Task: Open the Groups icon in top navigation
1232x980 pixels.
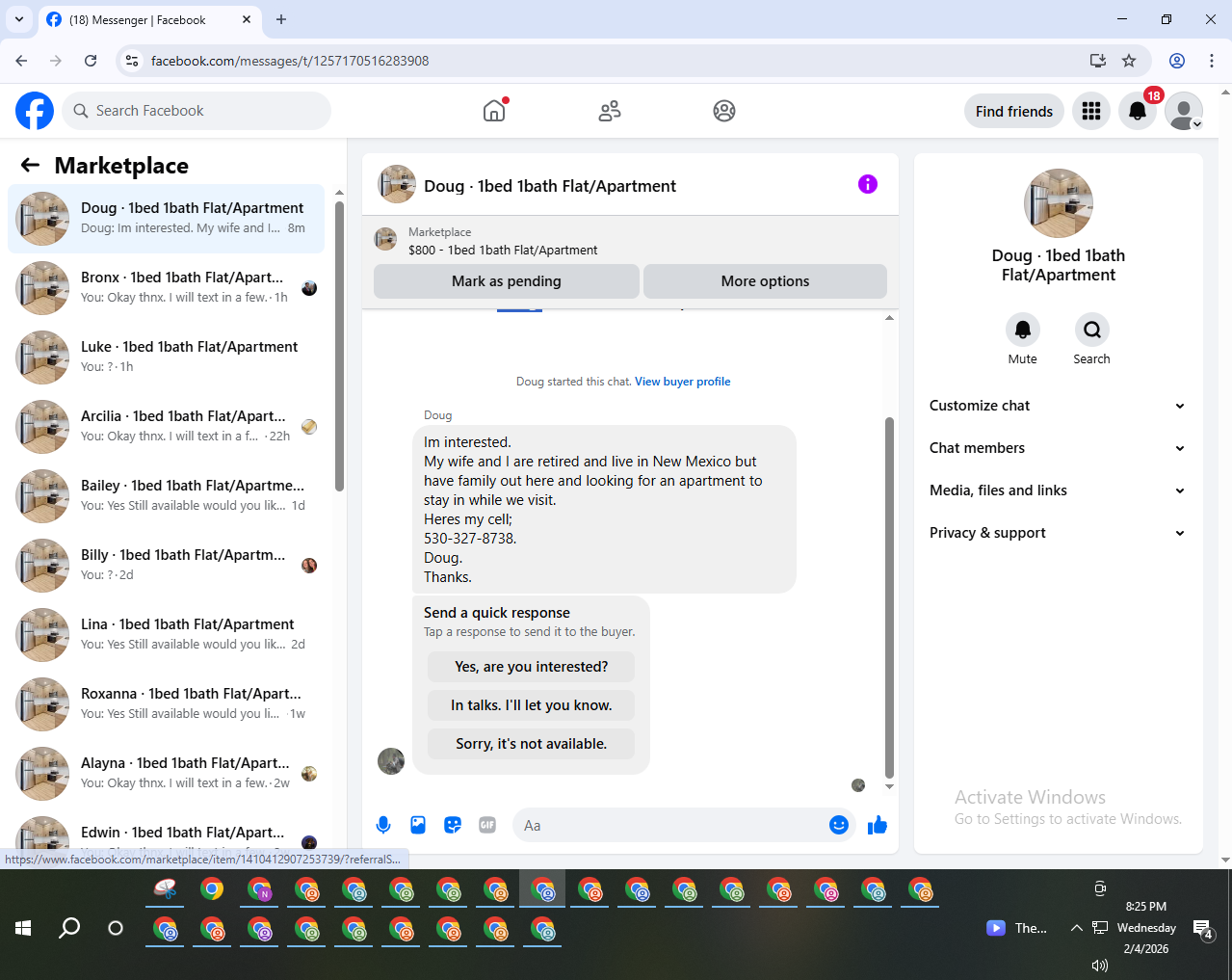Action: coord(724,111)
